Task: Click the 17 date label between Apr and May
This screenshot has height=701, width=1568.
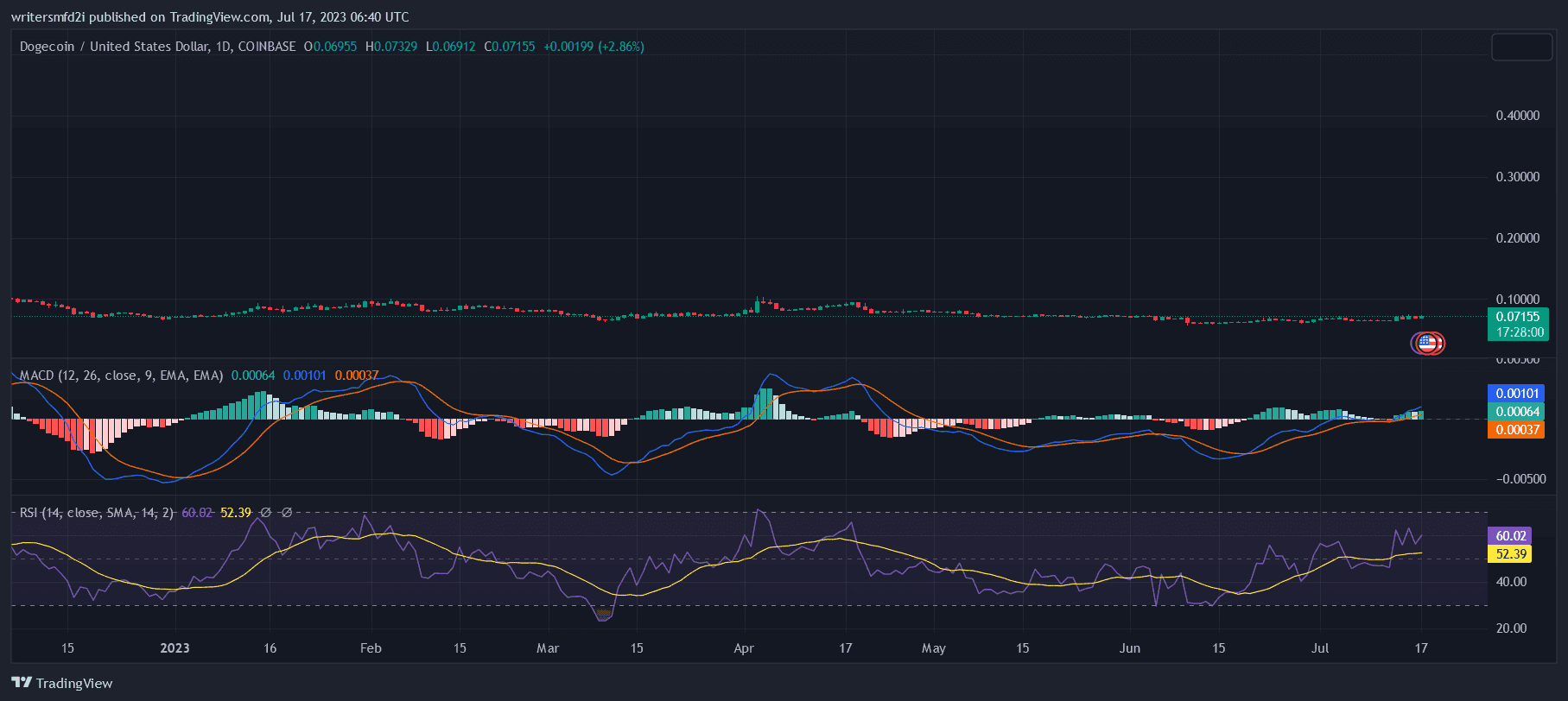Action: [845, 648]
